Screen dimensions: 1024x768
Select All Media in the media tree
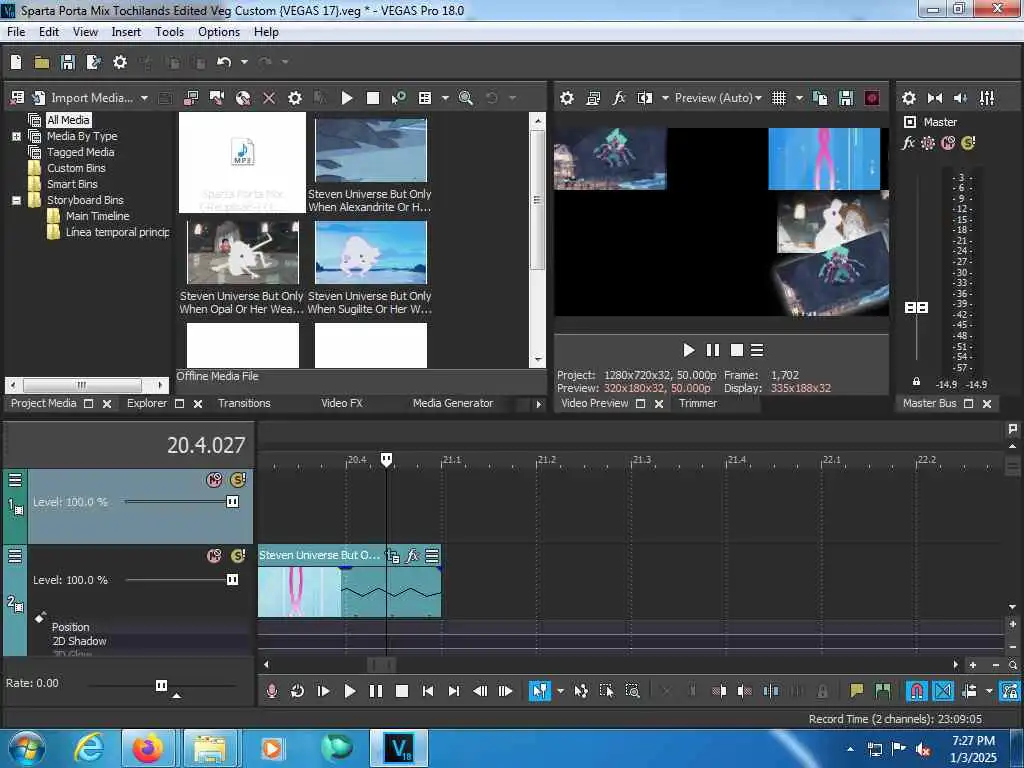(x=69, y=120)
